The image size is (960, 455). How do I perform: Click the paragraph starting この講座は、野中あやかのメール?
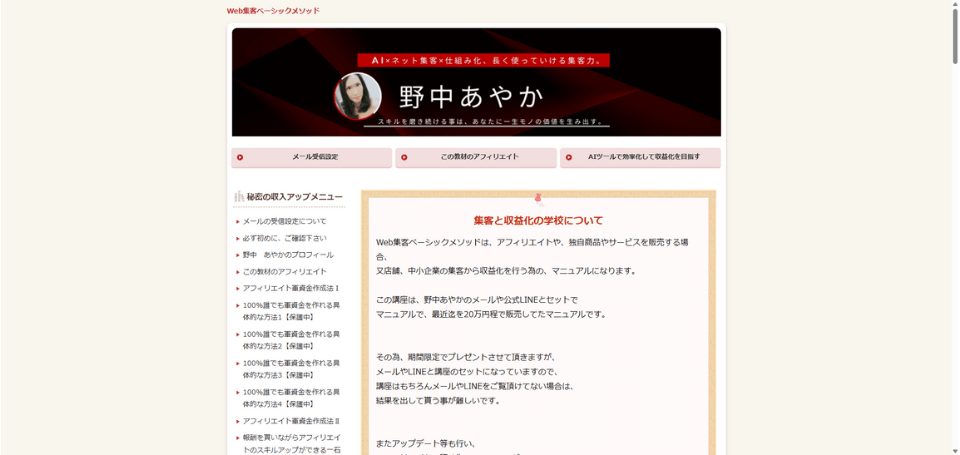[x=491, y=307]
